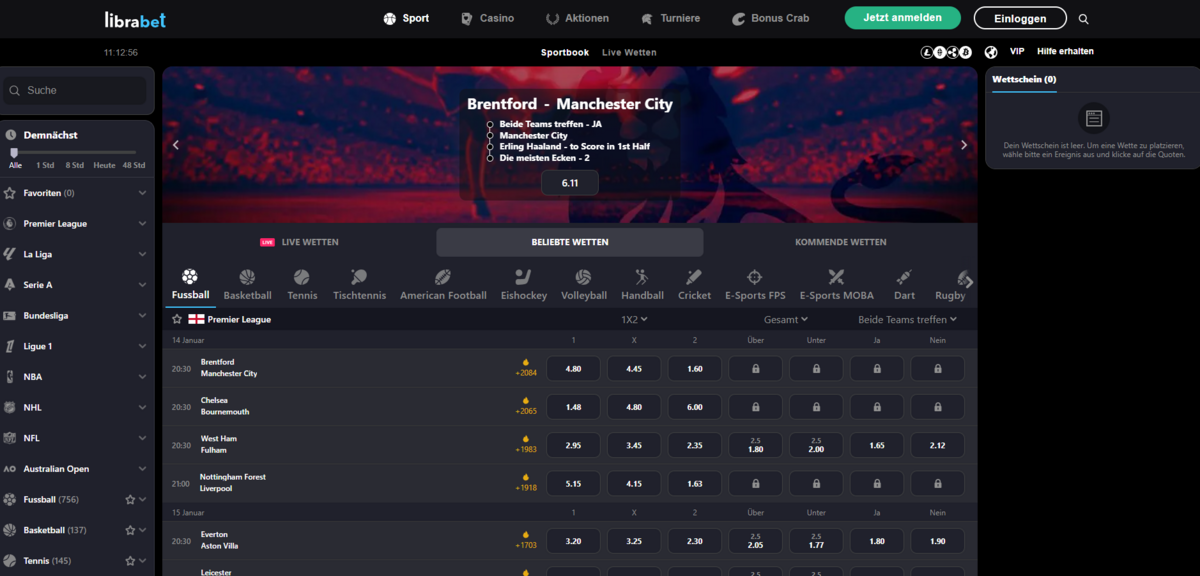Toggle favorite star for Basketball in sidebar
Screen dimensions: 1200x576
point(129,530)
